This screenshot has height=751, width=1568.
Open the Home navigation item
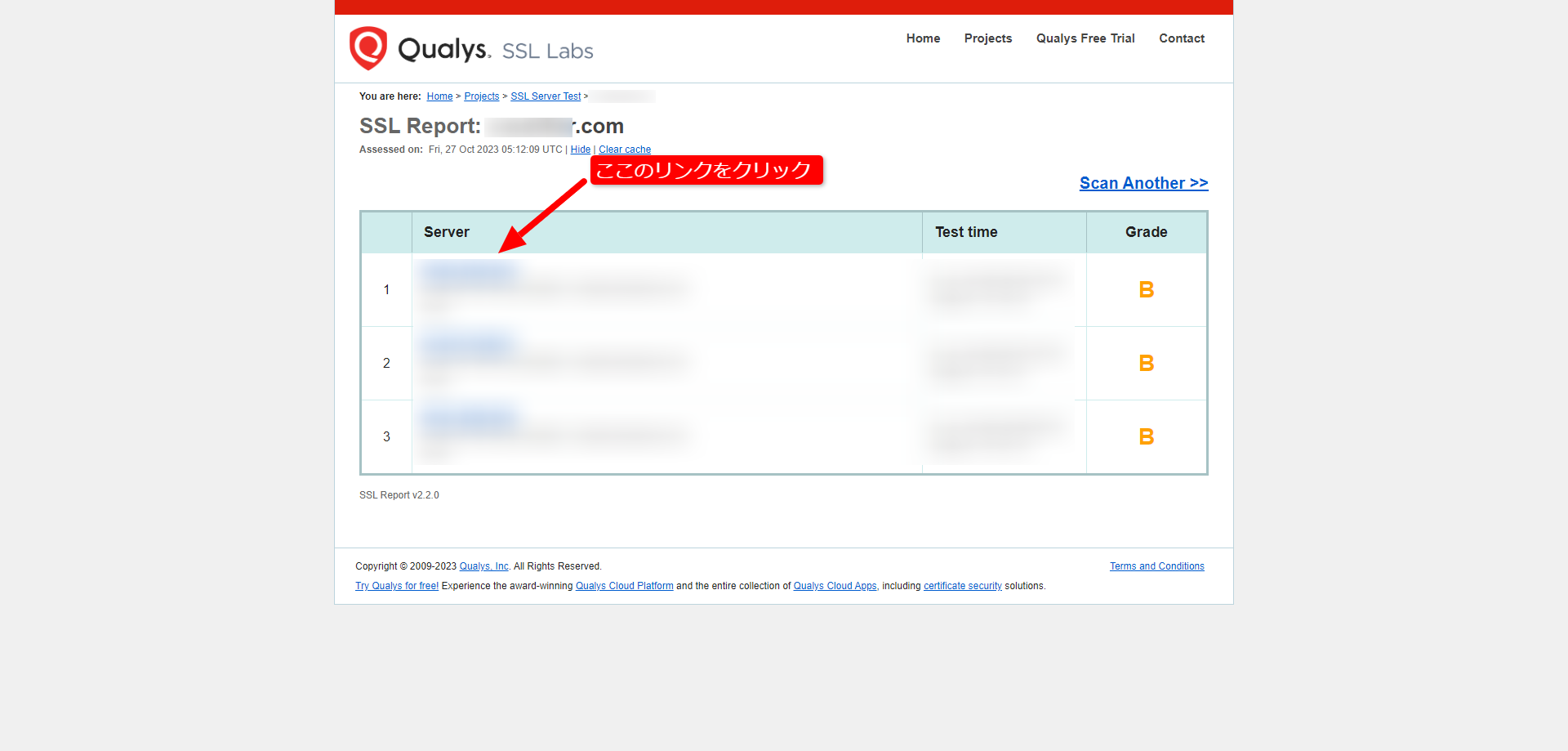coord(923,38)
